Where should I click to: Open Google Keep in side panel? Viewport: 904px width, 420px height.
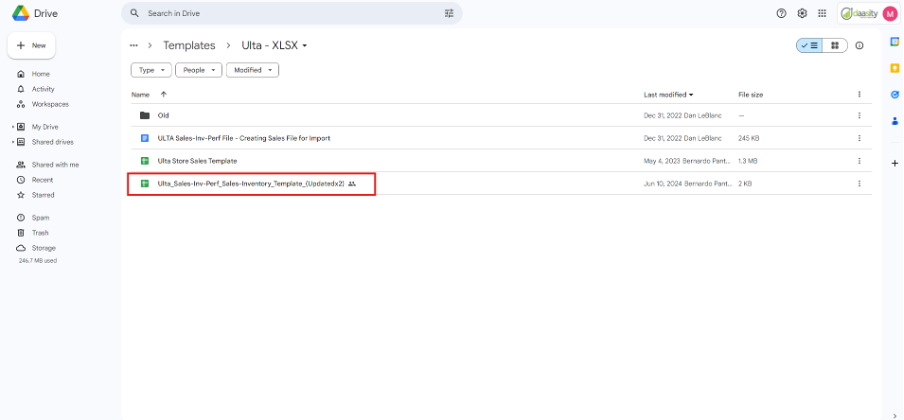pos(894,68)
